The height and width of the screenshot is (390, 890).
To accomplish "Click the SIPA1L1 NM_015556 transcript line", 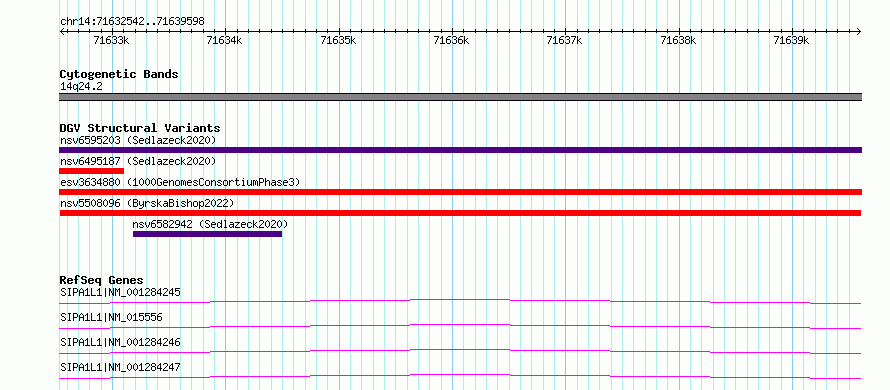I will click(x=460, y=326).
